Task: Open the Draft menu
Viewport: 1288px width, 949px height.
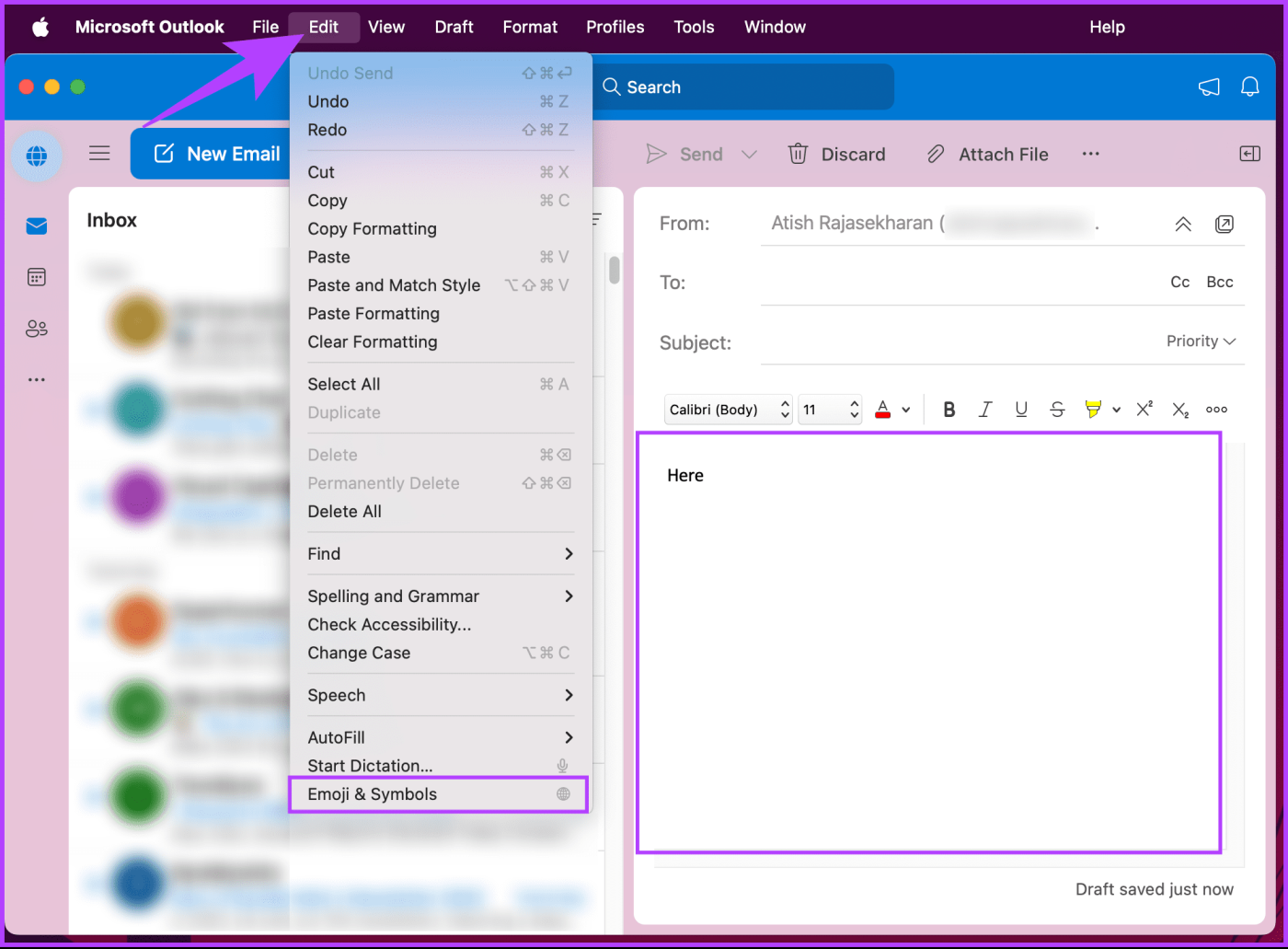Action: click(x=454, y=28)
